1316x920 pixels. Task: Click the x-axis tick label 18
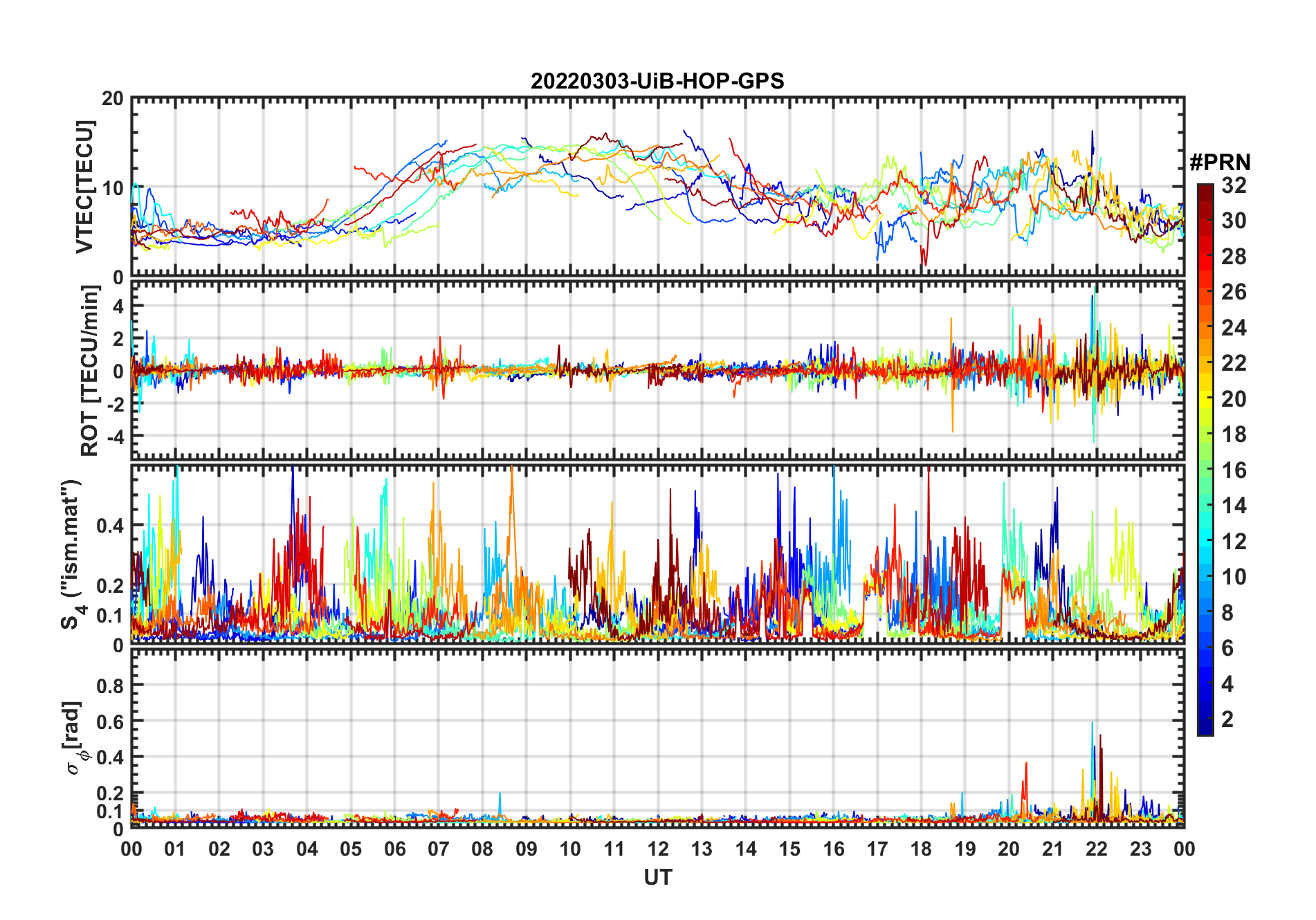[921, 849]
